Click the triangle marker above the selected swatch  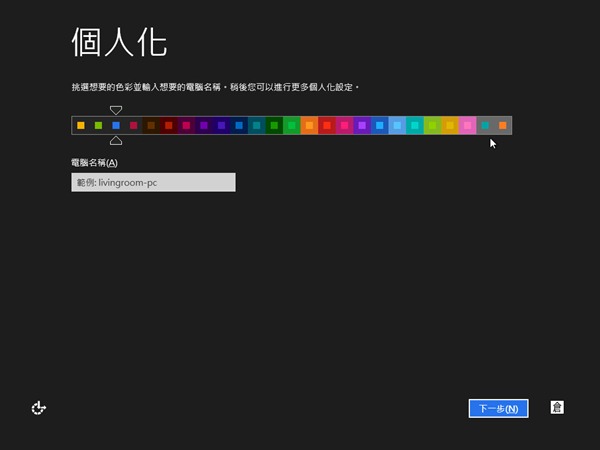[x=116, y=110]
